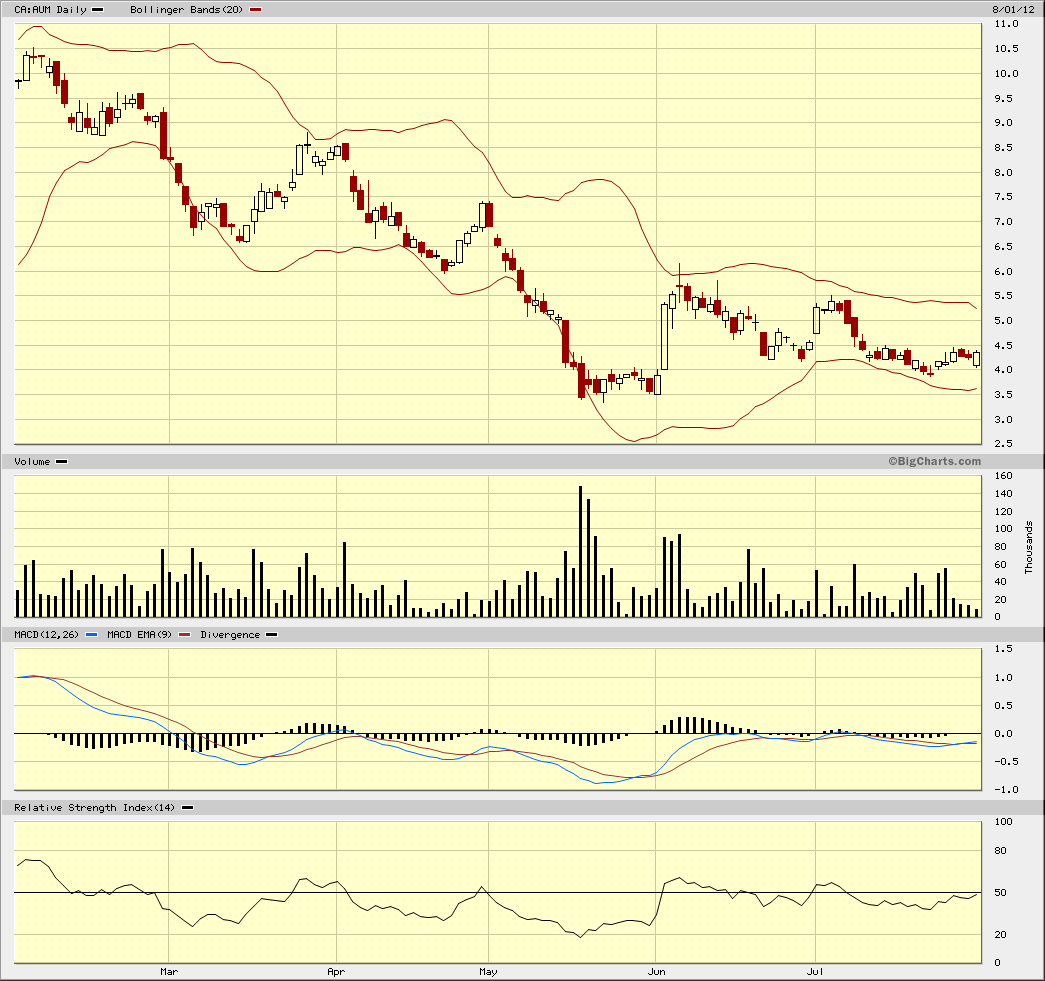The image size is (1045, 981).
Task: Click the black swatch beside Divergence
Action: (x=271, y=634)
